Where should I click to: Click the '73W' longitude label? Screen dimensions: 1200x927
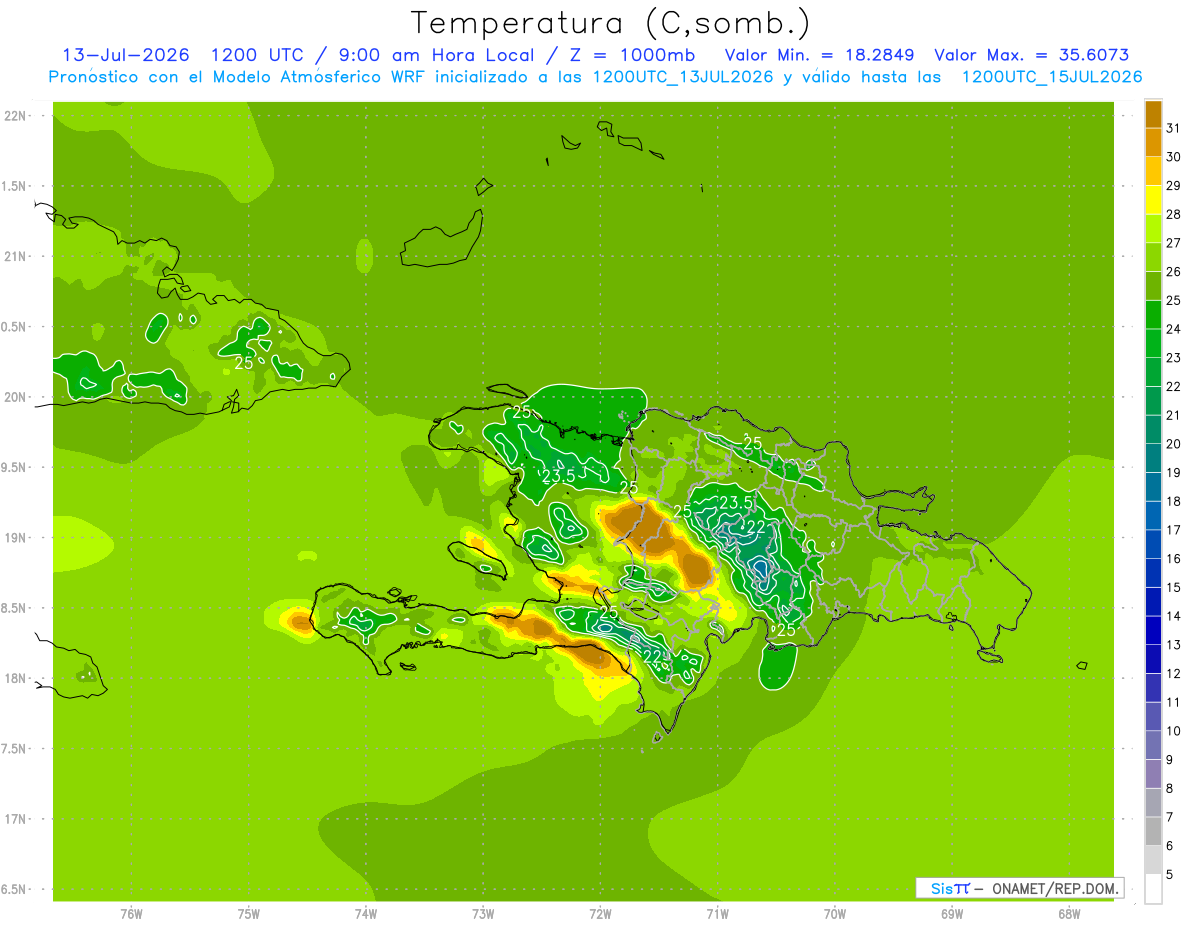(x=483, y=913)
